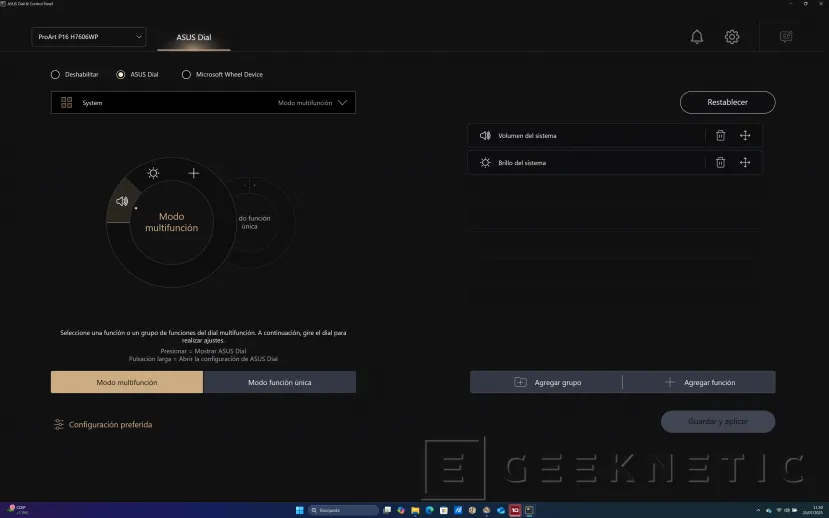Open settings via the gear icon

pos(732,36)
